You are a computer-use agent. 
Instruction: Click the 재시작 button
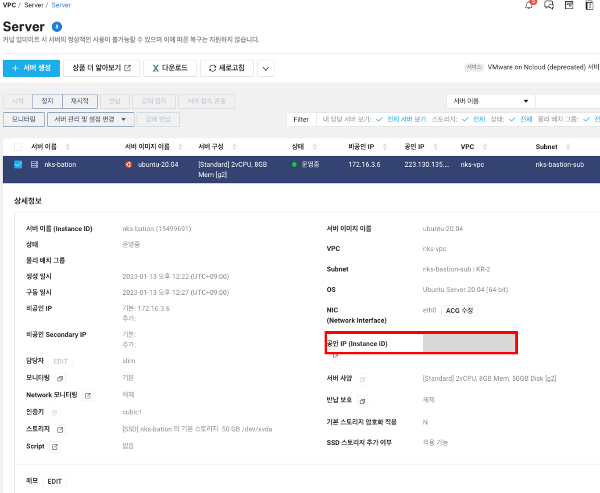(80, 101)
